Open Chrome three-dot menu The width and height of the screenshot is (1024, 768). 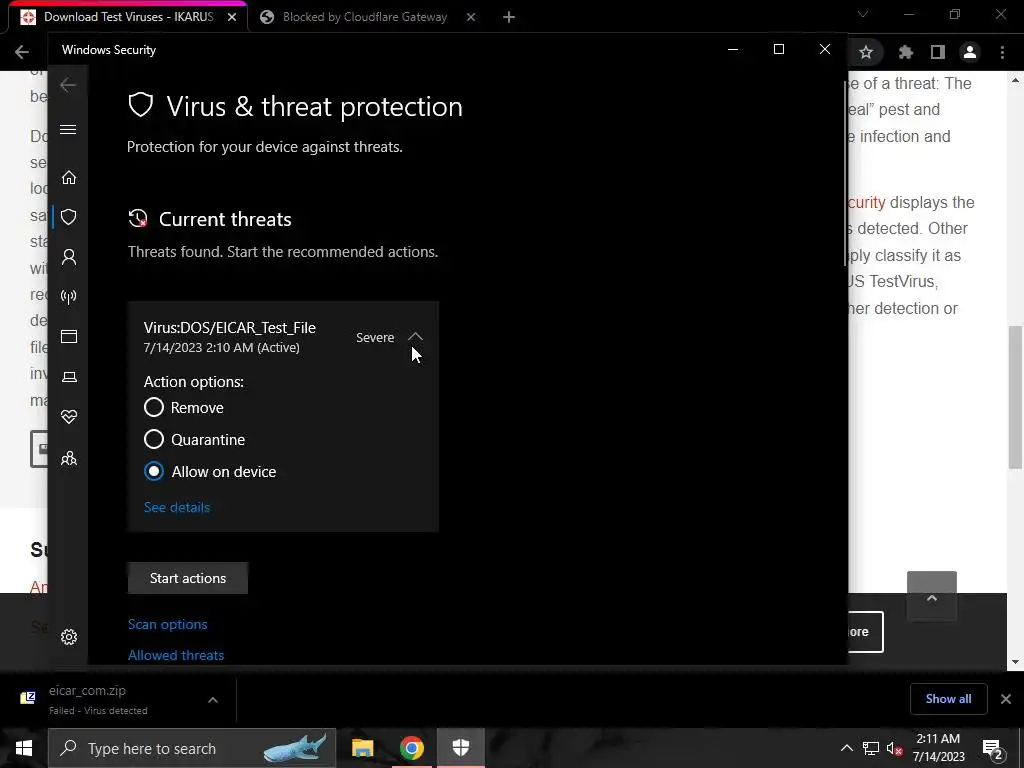coord(1002,52)
